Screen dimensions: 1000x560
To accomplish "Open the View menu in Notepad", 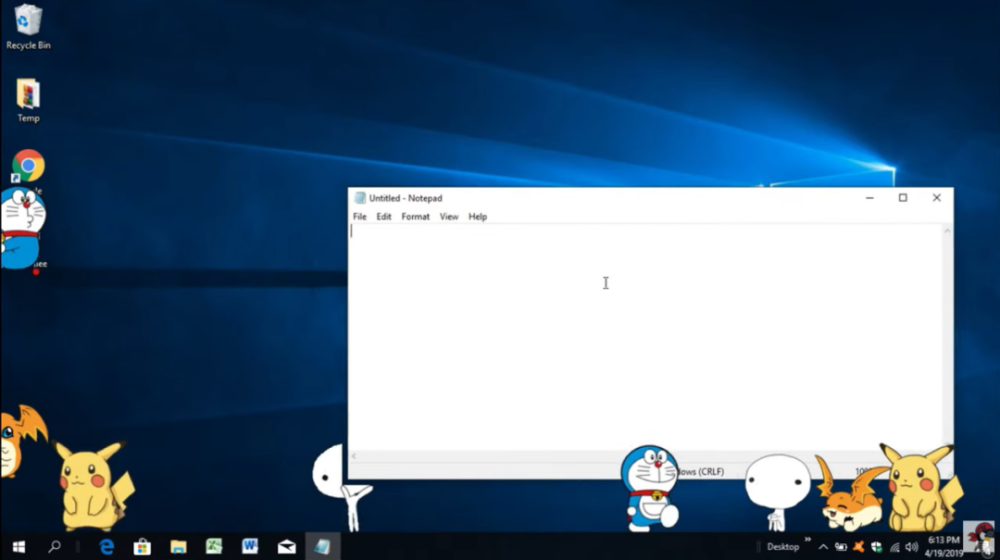I will click(449, 217).
